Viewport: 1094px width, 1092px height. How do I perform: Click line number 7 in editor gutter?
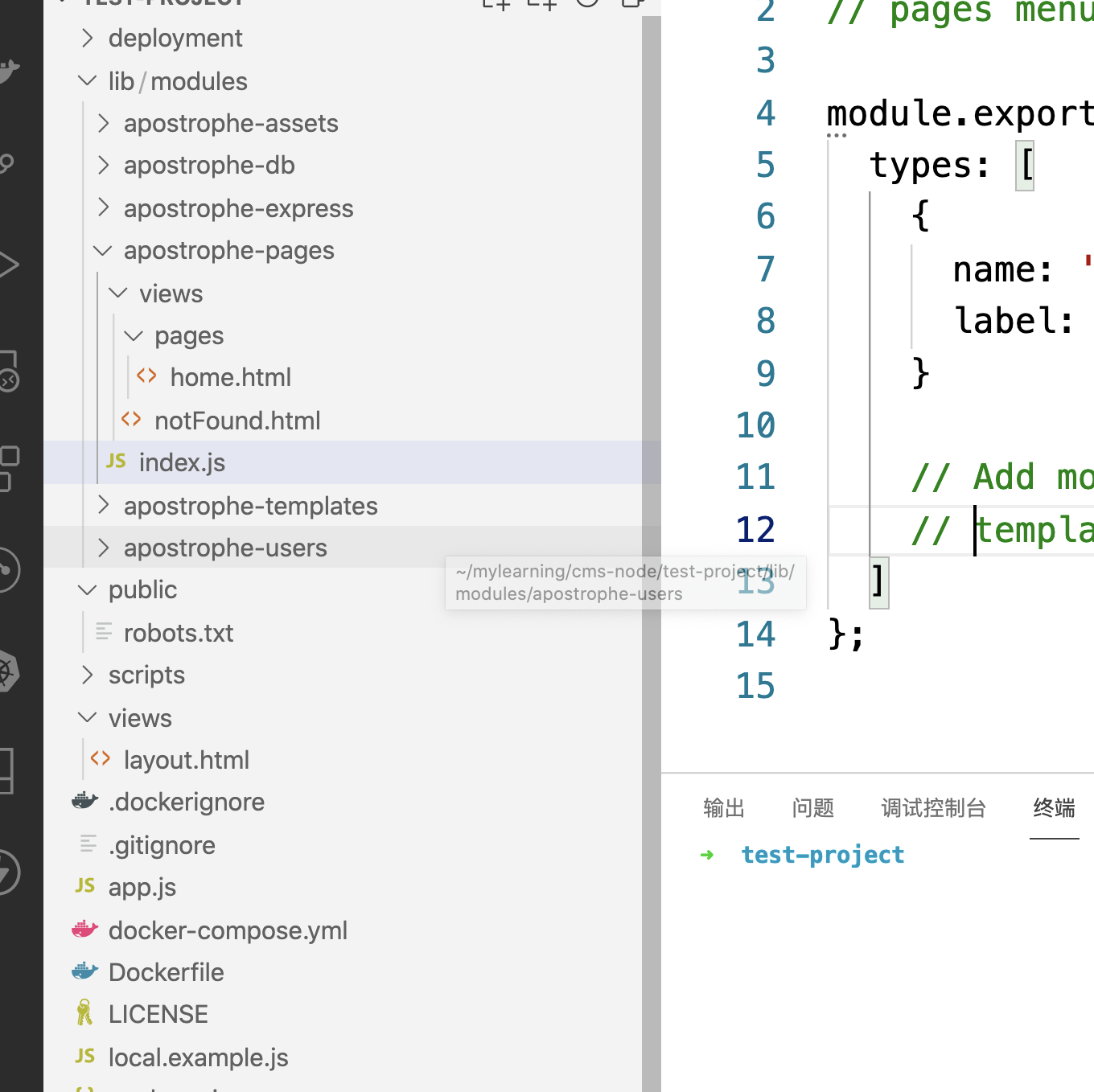766,269
